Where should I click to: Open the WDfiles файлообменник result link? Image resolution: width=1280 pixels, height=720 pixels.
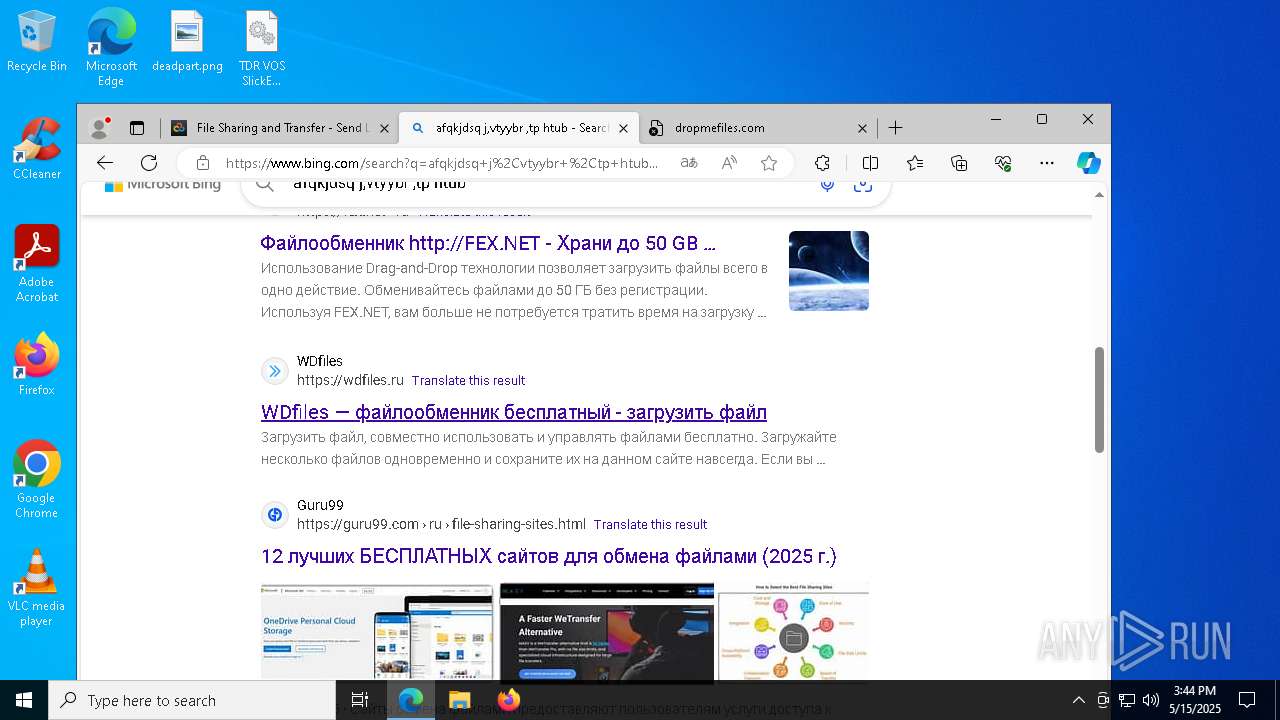[514, 412]
